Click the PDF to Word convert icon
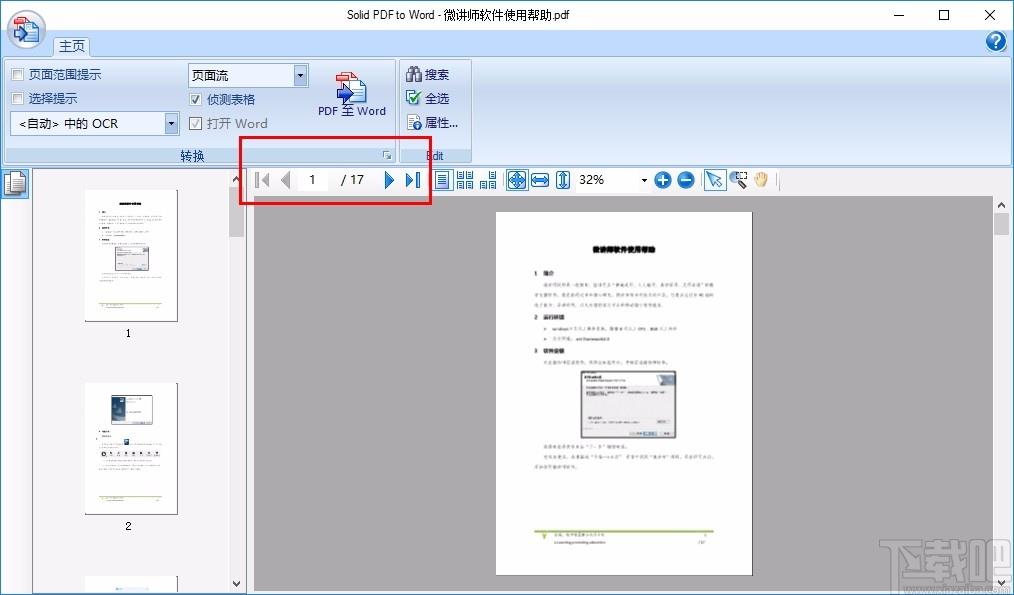The image size is (1014, 595). [352, 94]
